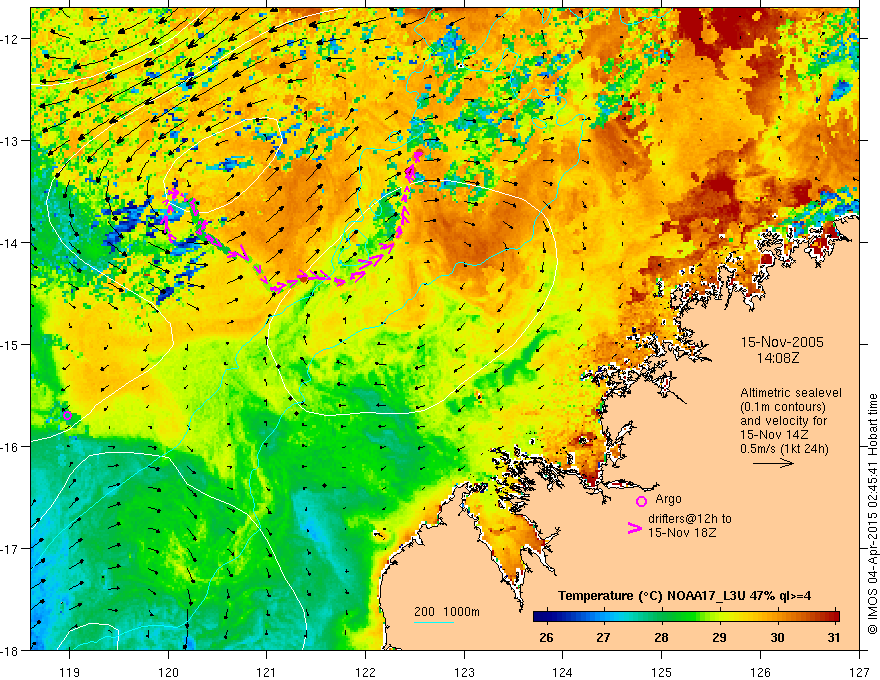Click the longitude axis label '121'
The width and height of the screenshot is (880, 680).
[267, 673]
